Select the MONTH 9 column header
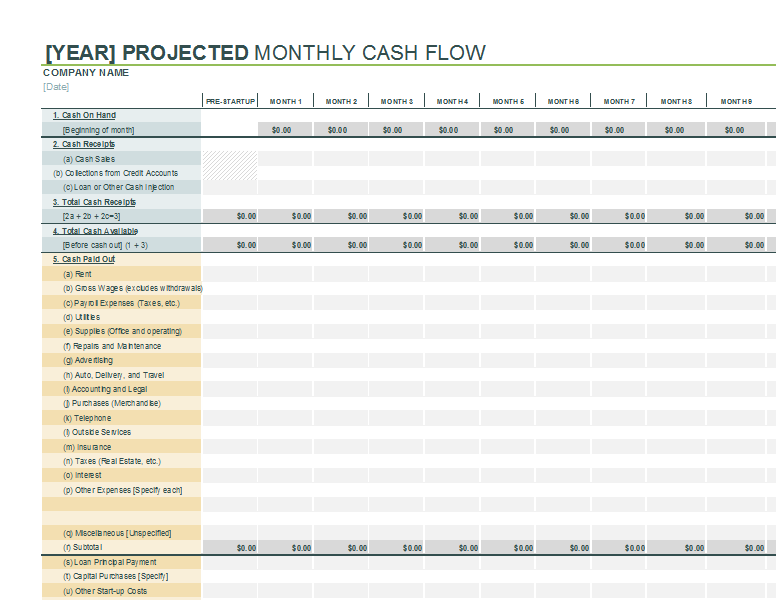The height and width of the screenshot is (600, 776). click(736, 101)
